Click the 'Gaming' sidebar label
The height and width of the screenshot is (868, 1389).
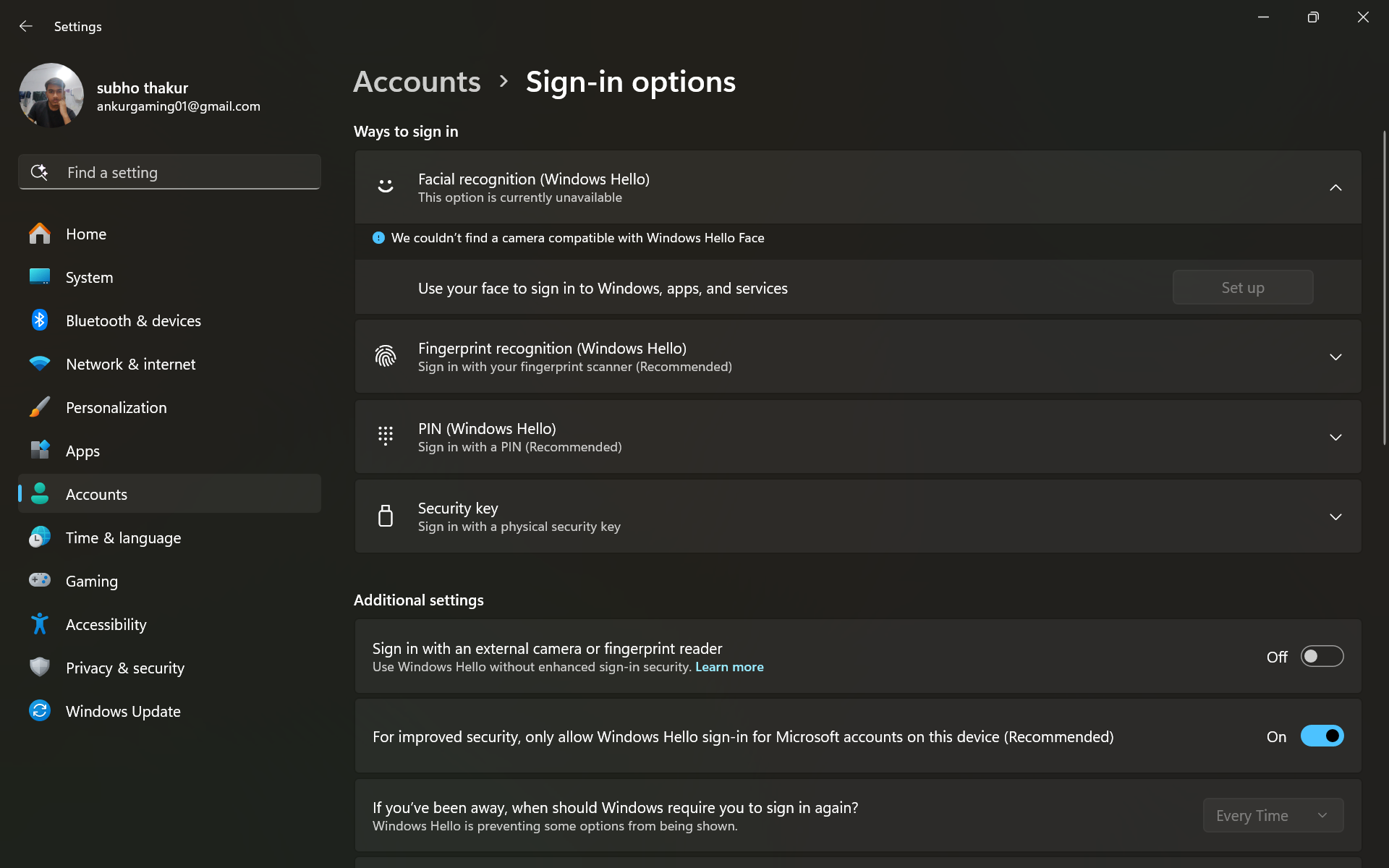92,581
